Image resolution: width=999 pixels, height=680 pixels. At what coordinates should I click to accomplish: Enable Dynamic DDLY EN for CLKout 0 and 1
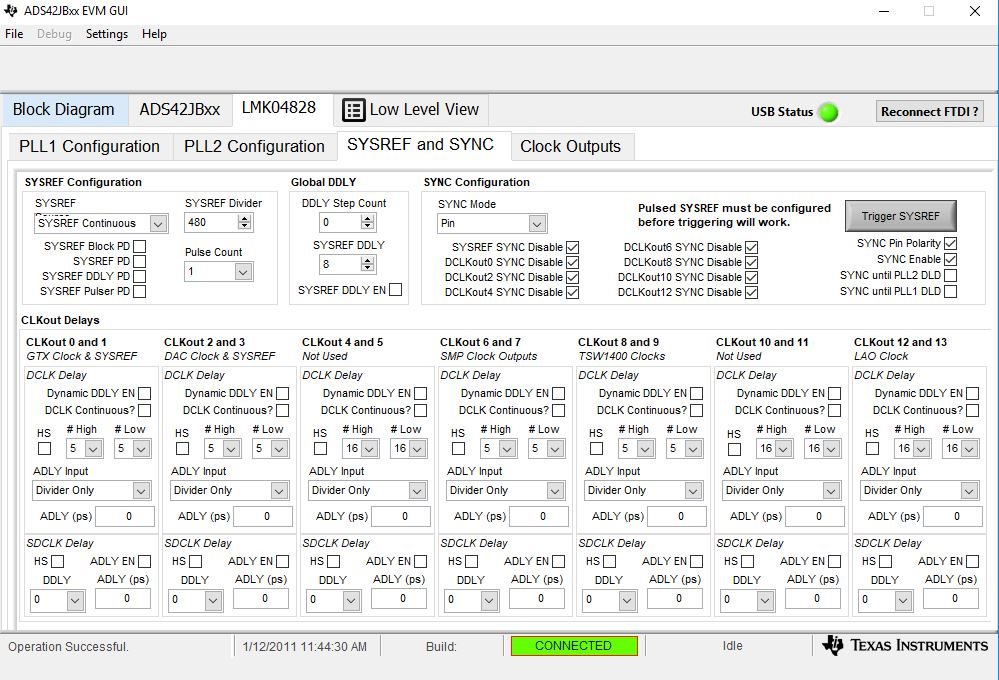tap(145, 394)
